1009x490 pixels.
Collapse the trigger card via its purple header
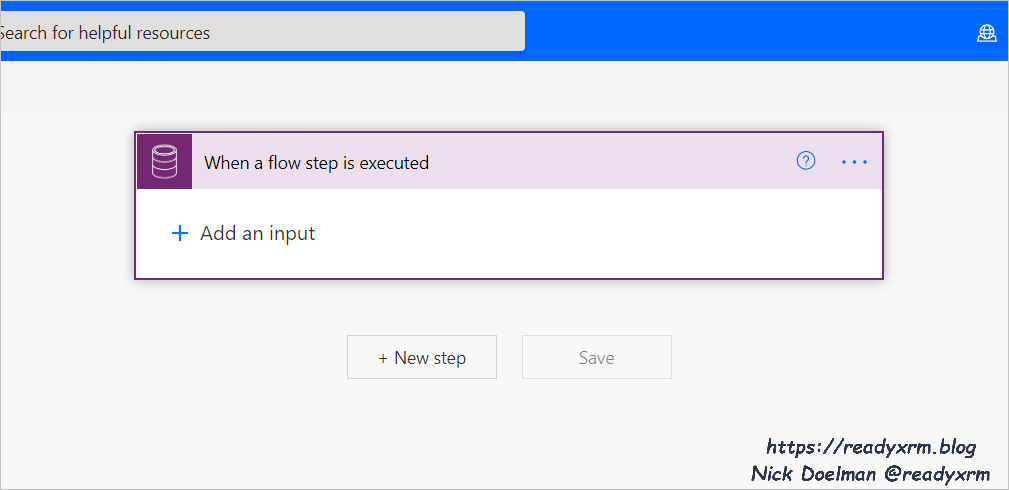coord(600,161)
